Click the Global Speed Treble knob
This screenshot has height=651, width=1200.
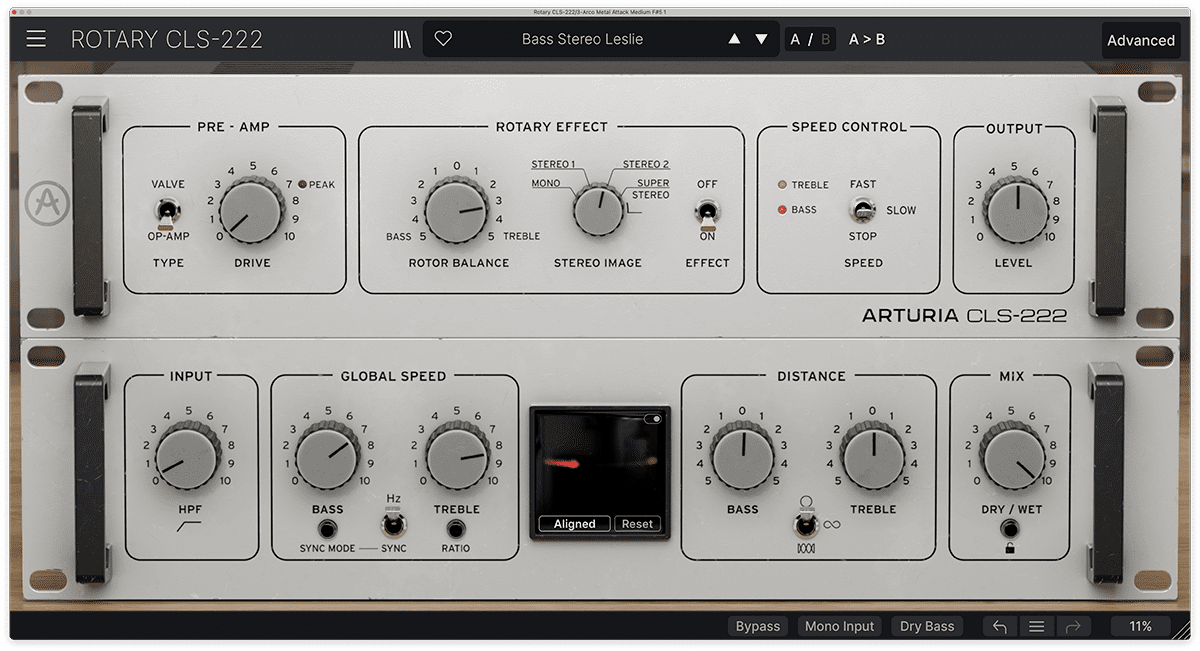point(457,456)
